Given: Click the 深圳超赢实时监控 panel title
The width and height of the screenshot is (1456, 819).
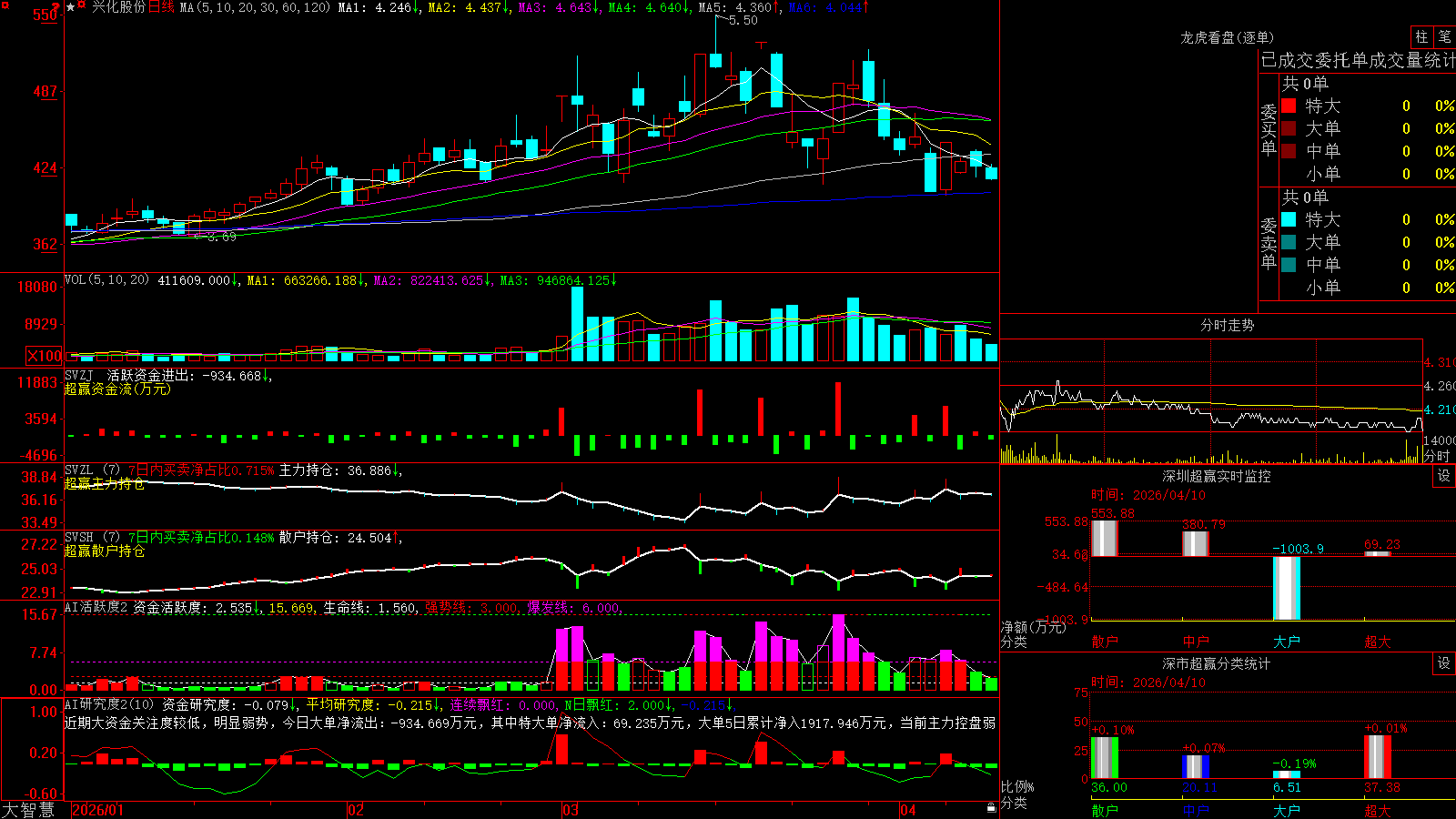Looking at the screenshot, I should click(1216, 476).
